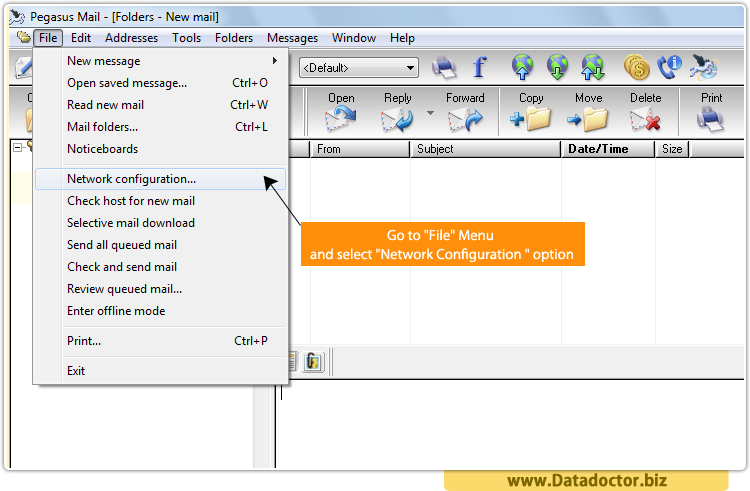This screenshot has height=491, width=750.
Task: Select Exit menu item
Action: (161, 371)
